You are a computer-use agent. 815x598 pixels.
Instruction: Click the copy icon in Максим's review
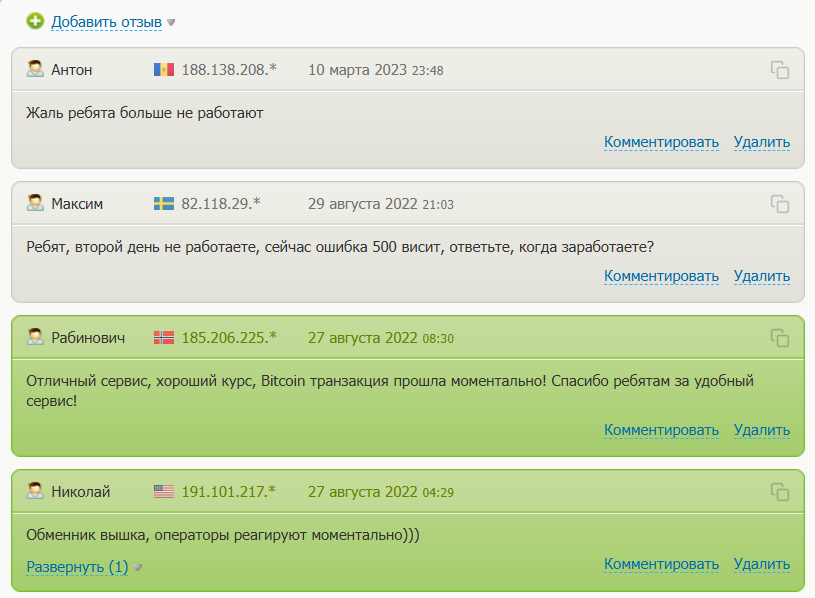pos(780,204)
